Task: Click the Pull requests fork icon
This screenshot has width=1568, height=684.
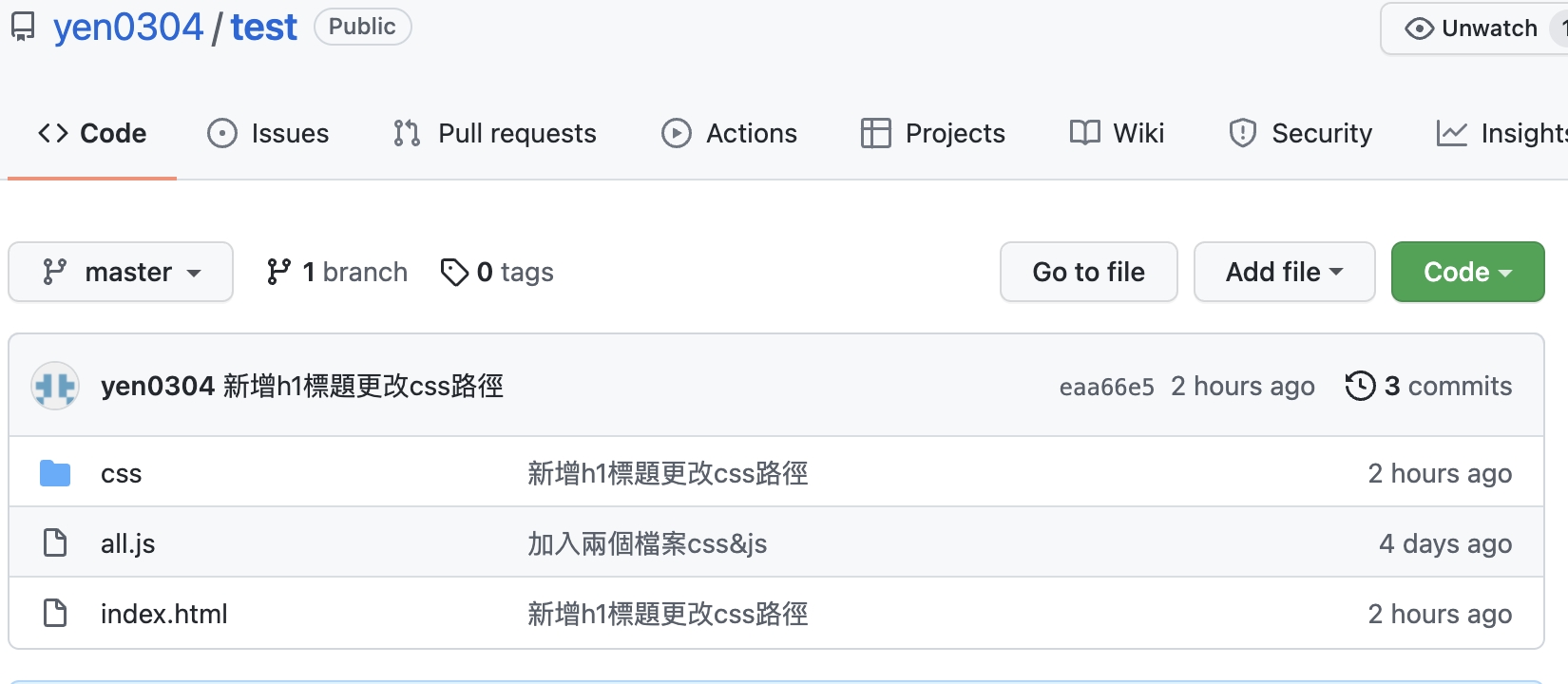Action: [406, 133]
